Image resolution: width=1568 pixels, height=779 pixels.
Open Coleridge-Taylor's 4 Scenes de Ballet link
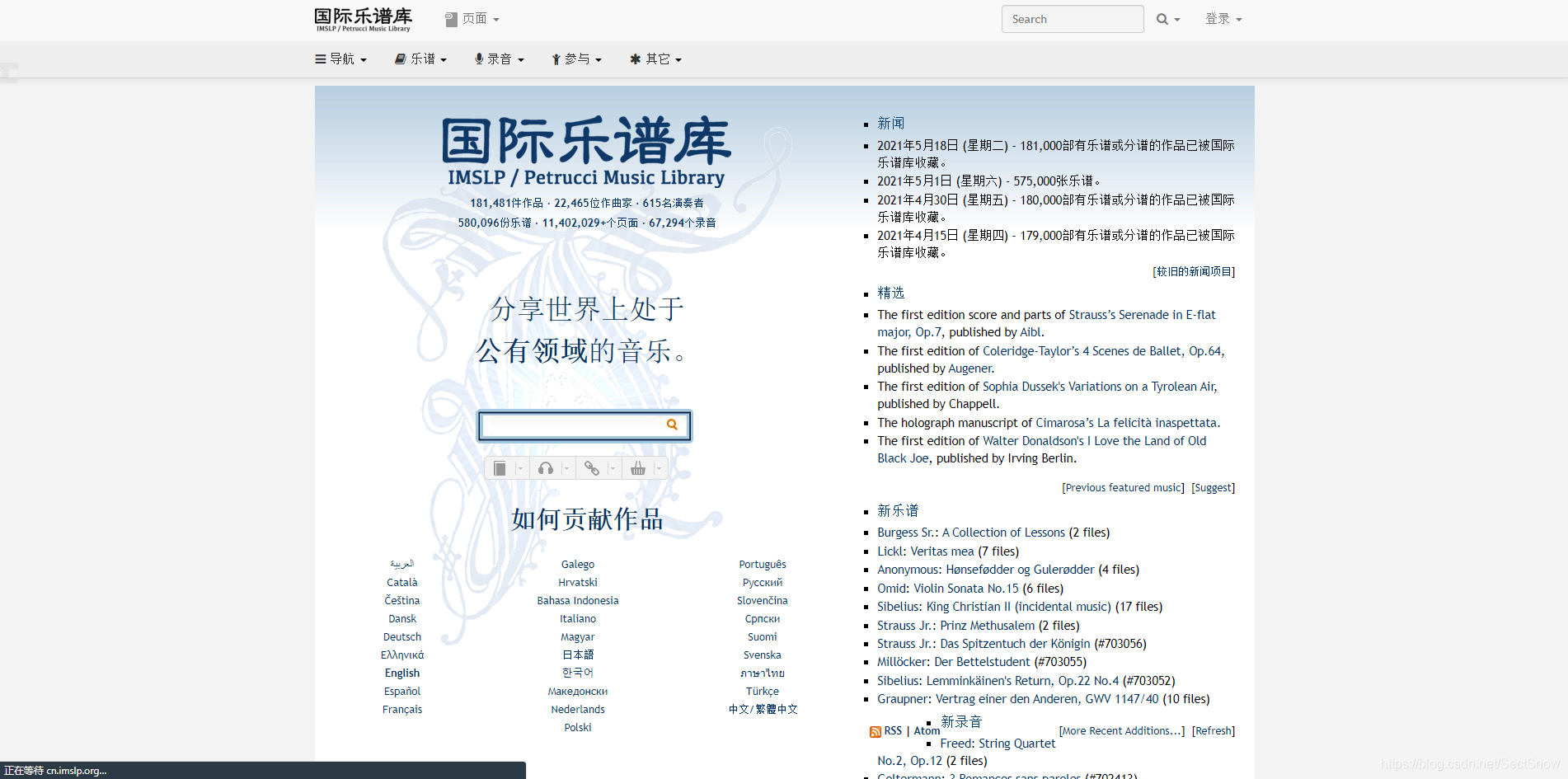pyautogui.click(x=1104, y=351)
